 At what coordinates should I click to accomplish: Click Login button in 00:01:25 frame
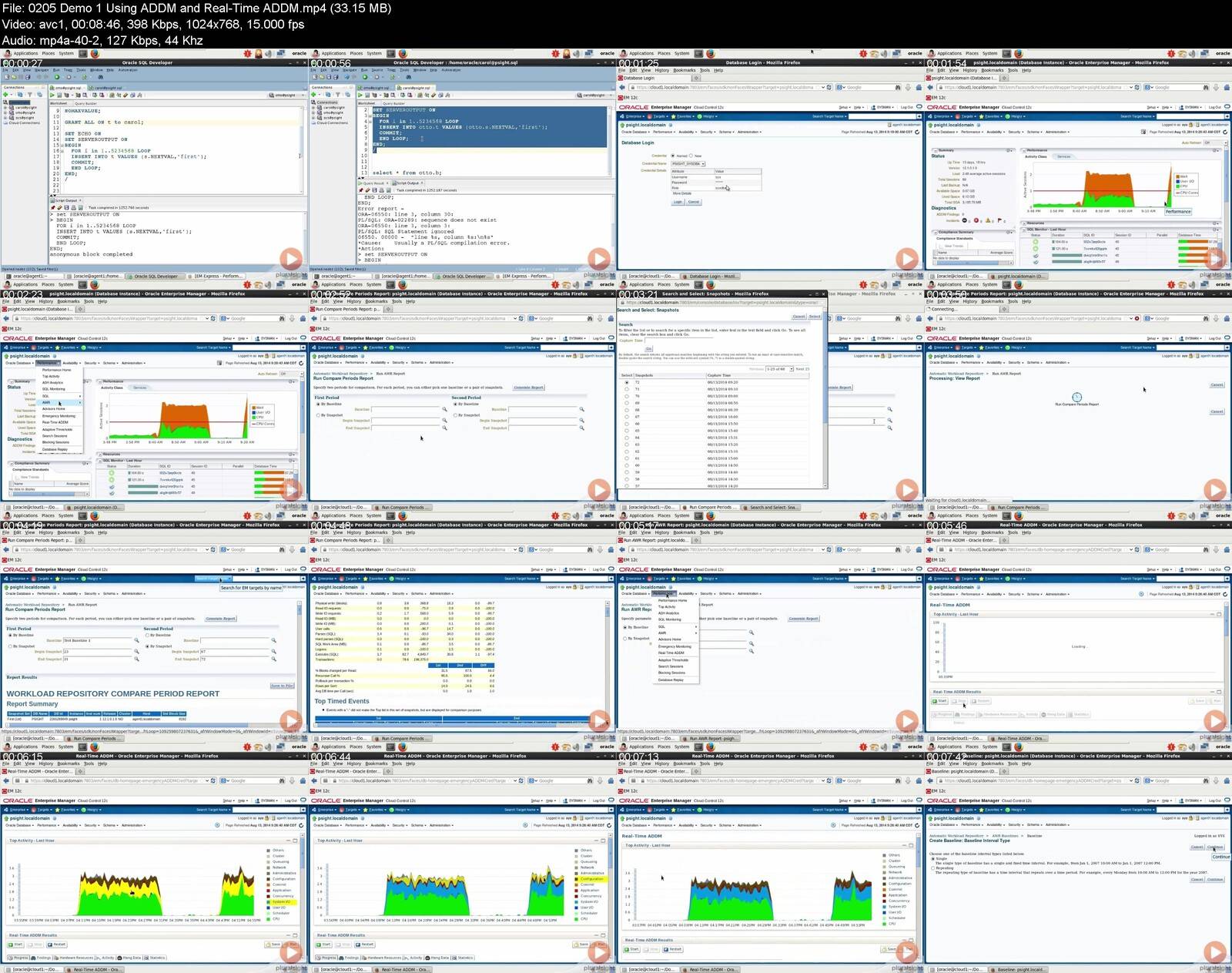tap(678, 202)
